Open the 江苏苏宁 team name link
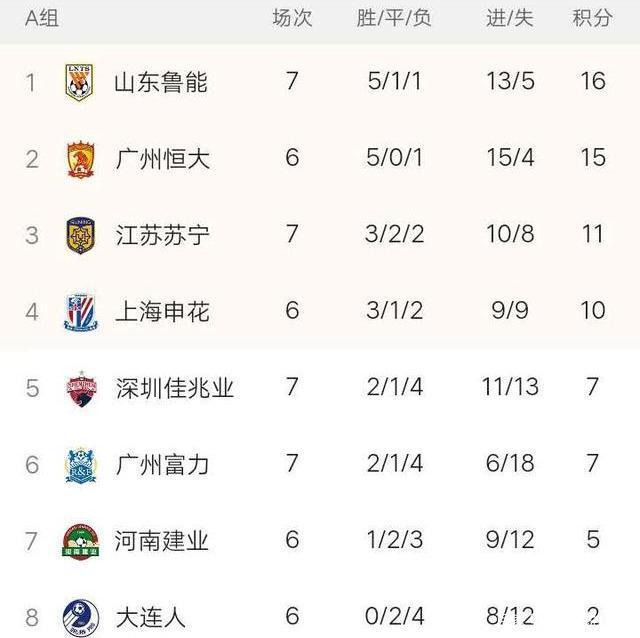 tap(162, 235)
